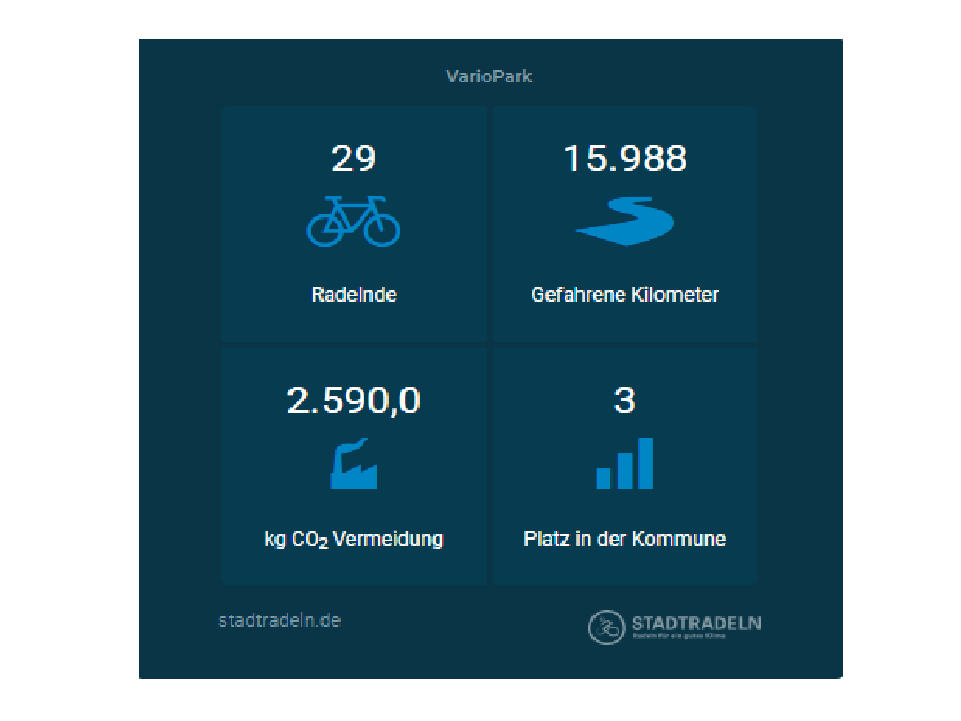Click the STADTRADELN cyclist logo circle

coord(606,627)
